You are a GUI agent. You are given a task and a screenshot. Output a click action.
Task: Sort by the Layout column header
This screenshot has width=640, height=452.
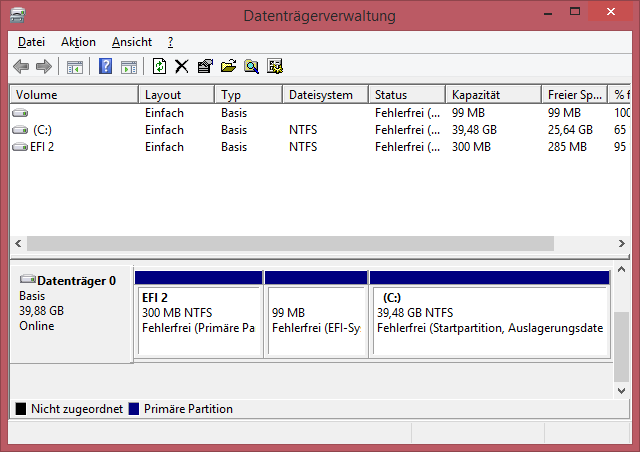click(177, 95)
